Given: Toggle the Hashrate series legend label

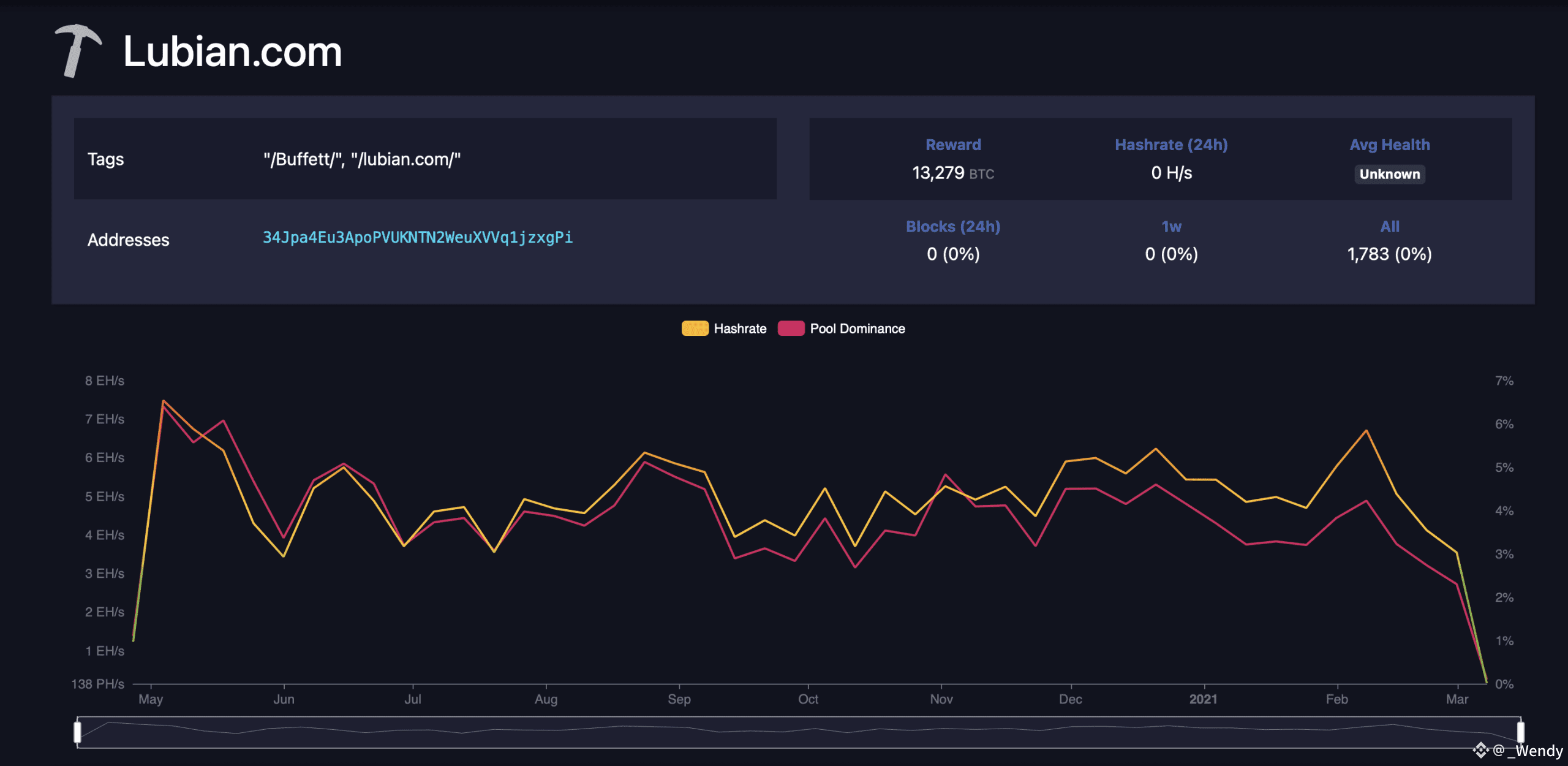Looking at the screenshot, I should (740, 328).
